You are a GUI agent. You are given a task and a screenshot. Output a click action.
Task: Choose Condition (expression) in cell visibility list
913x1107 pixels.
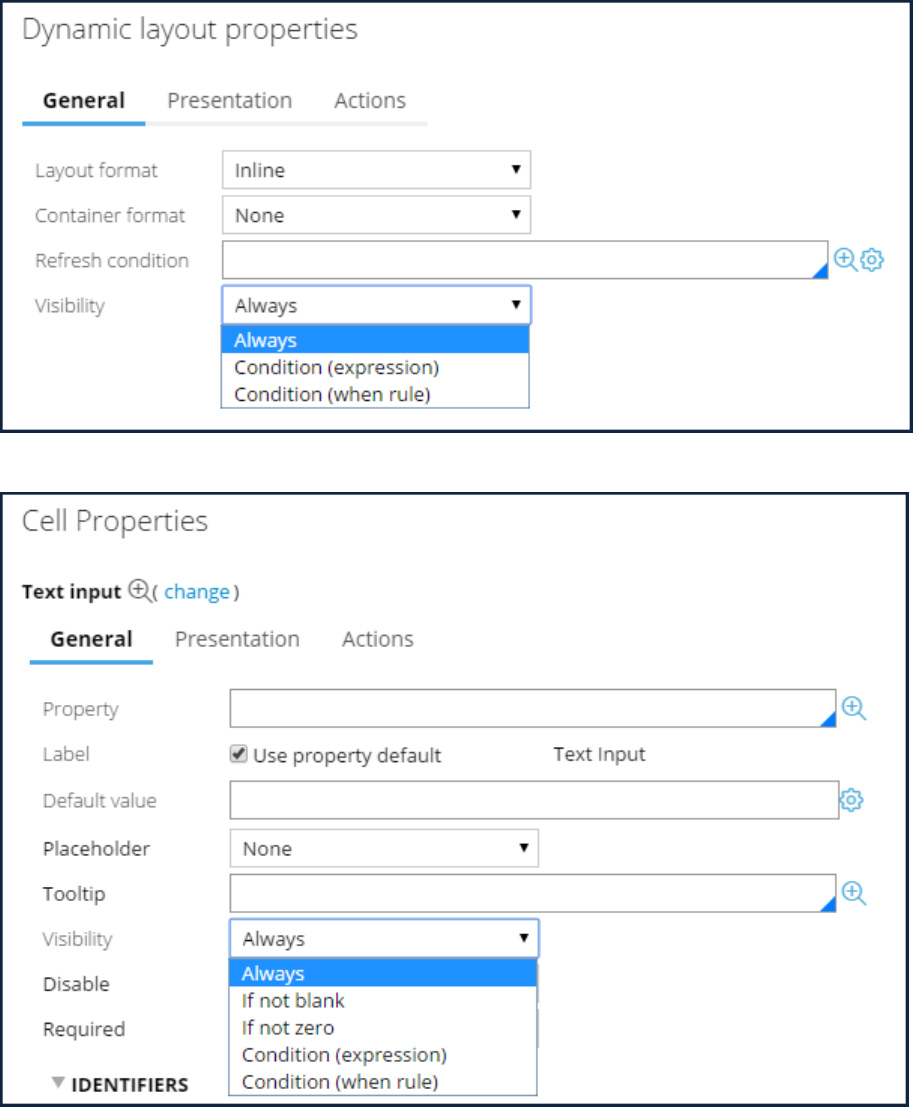click(x=344, y=1054)
